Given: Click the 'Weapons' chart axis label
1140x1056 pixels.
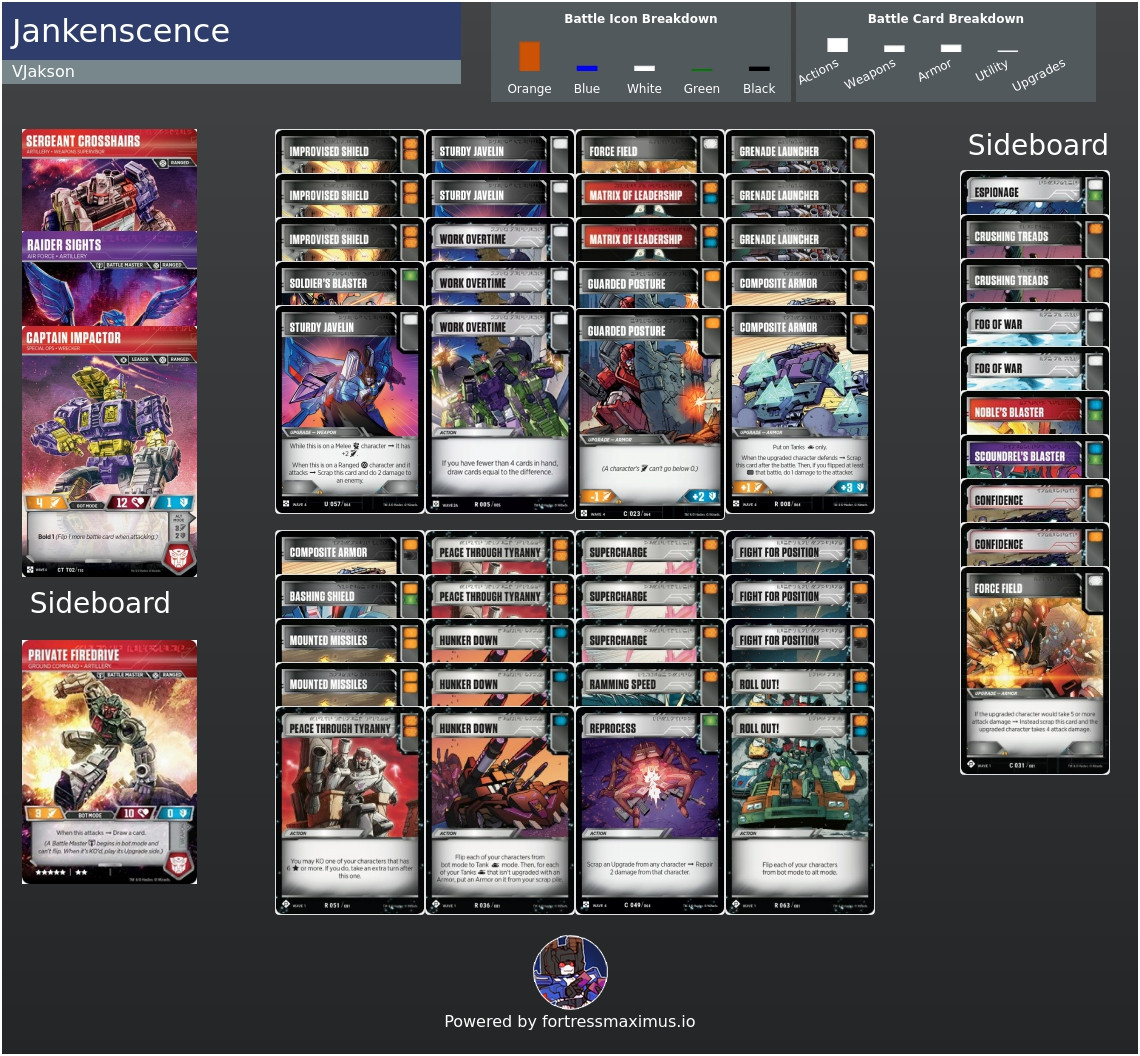Looking at the screenshot, I should click(870, 73).
